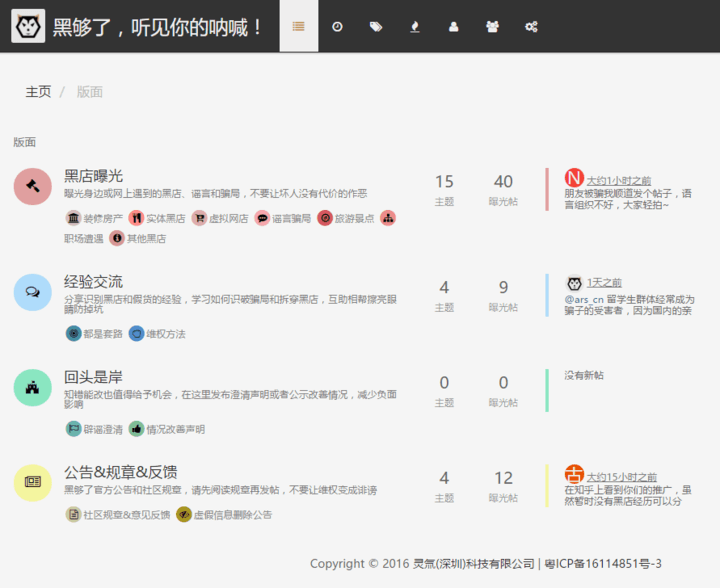This screenshot has width=720, height=588.
Task: Open the 都是套路 subcategory icon
Action: (x=73, y=333)
